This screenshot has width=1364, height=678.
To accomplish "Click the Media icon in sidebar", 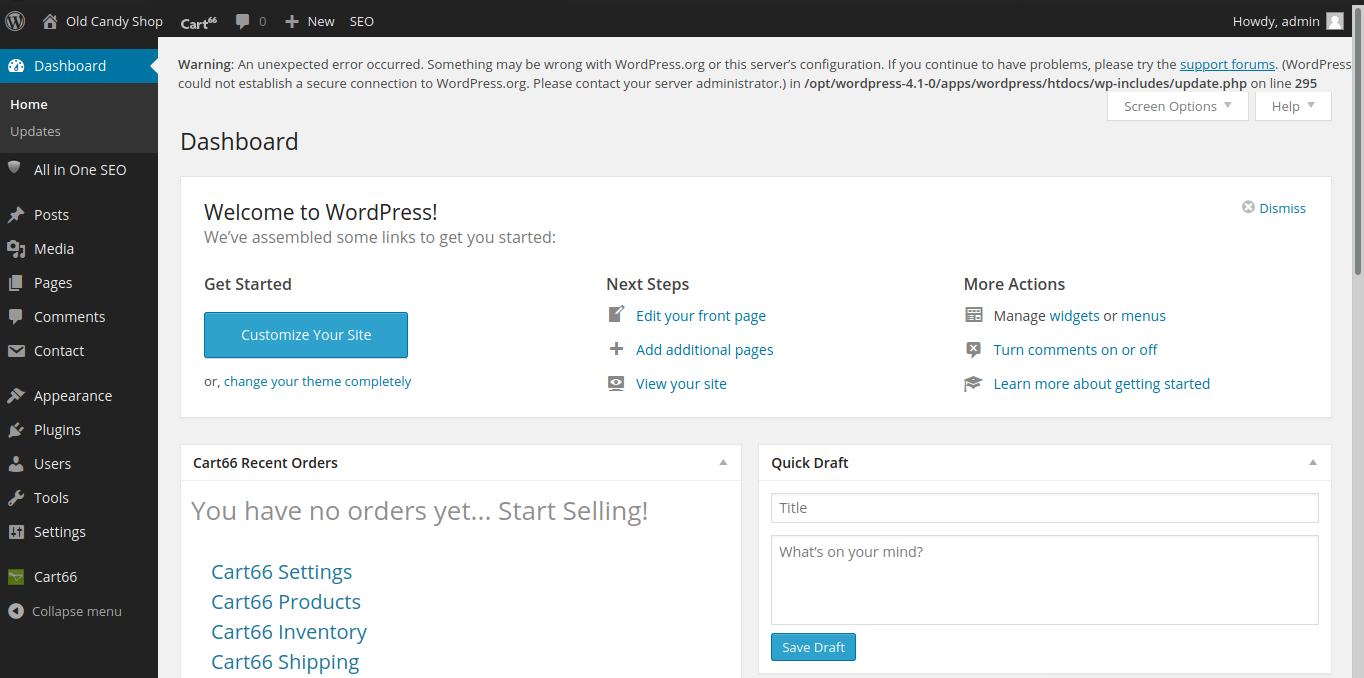I will [16, 249].
